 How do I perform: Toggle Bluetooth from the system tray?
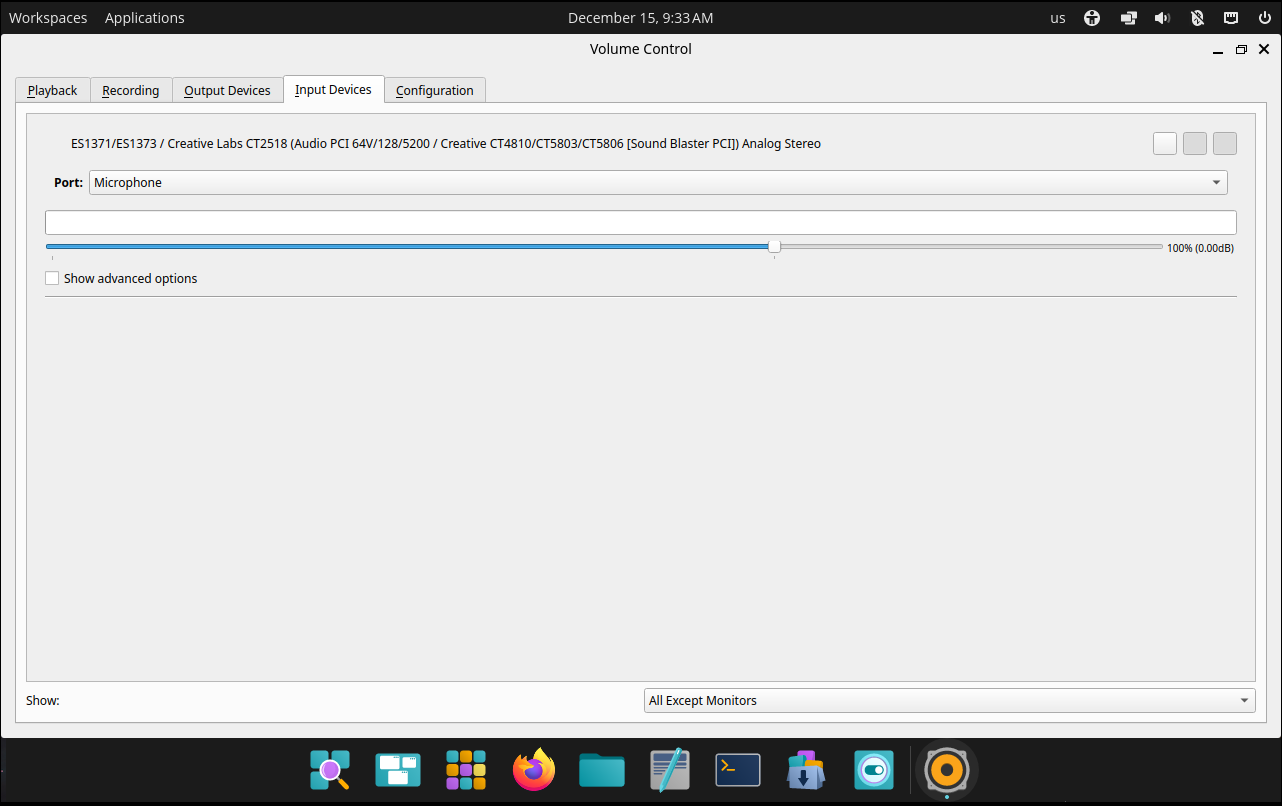point(1197,17)
